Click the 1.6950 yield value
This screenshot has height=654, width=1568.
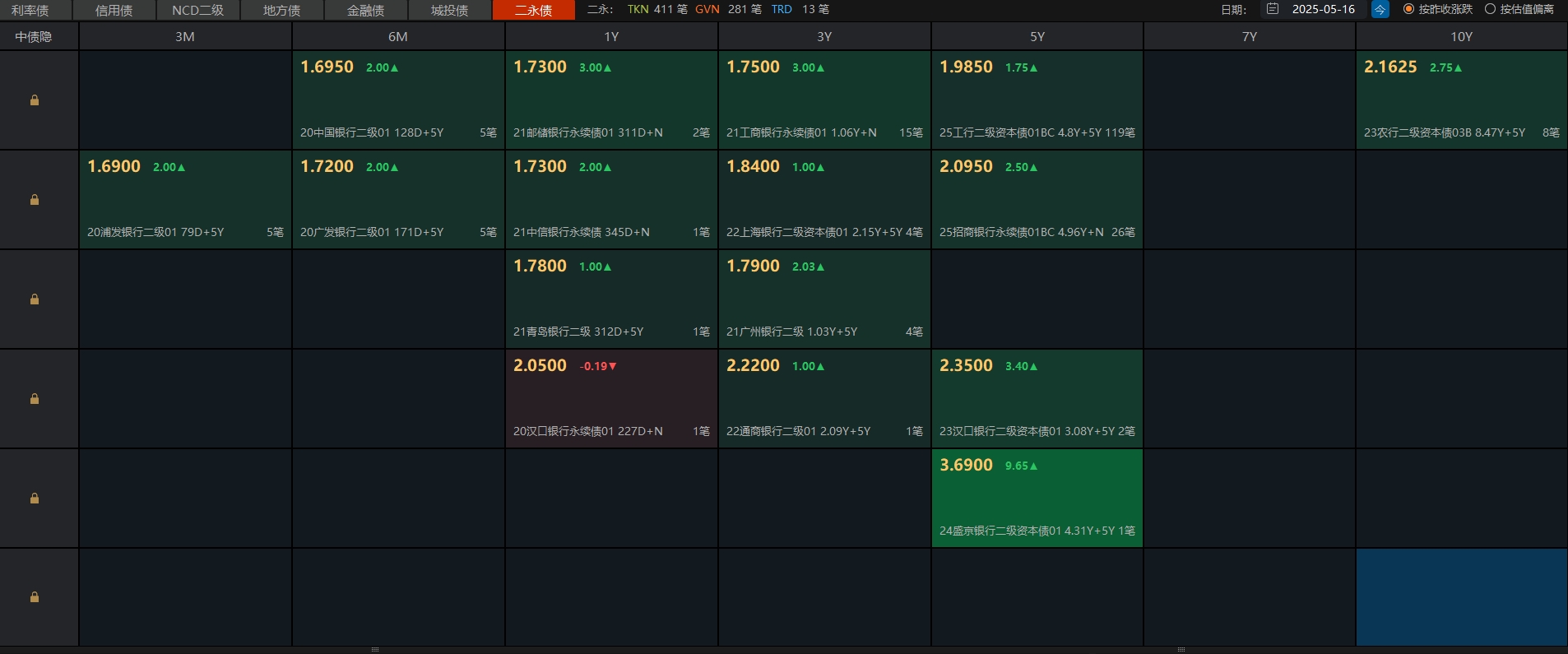pos(327,67)
